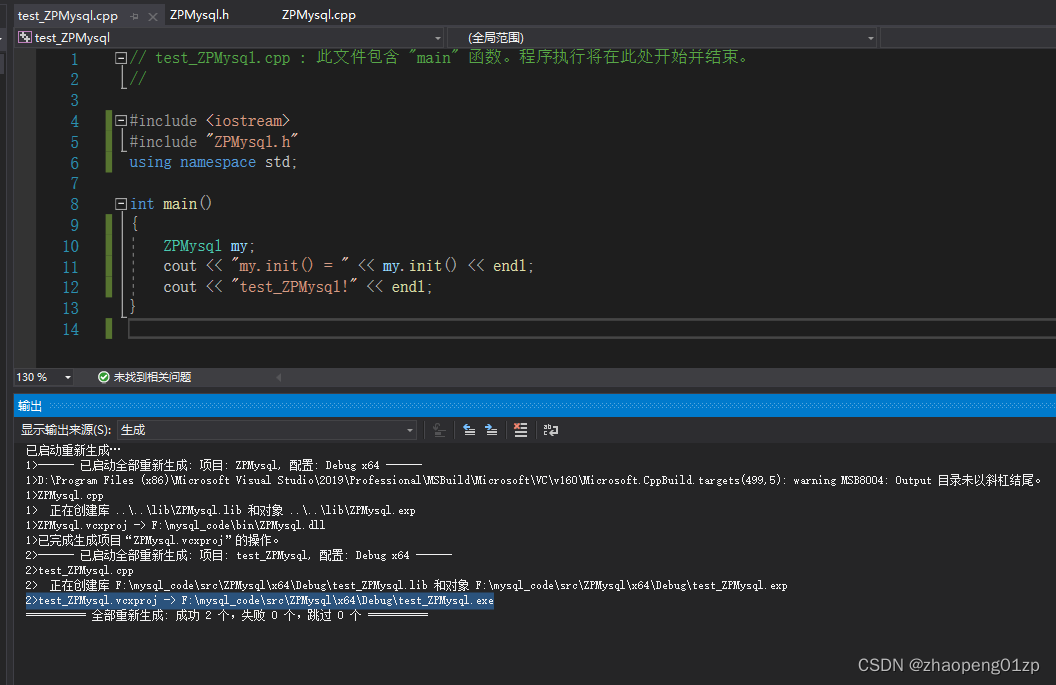
Task: Click the ZPMysql type on line 10
Action: [x=192, y=246]
